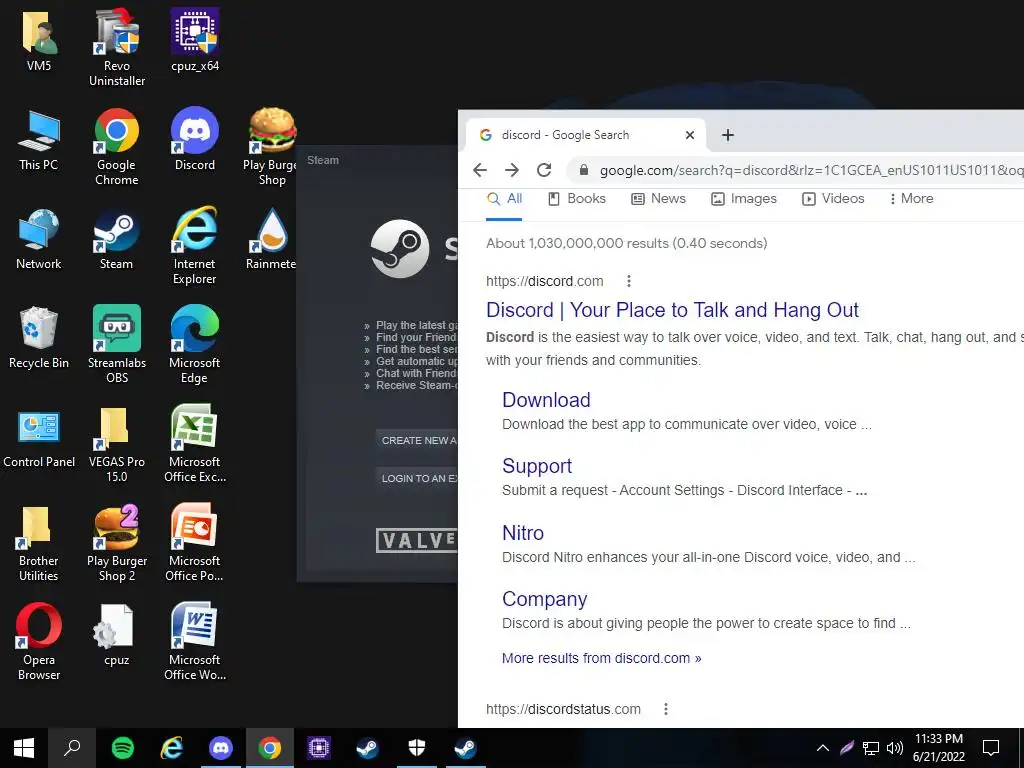The height and width of the screenshot is (768, 1024).
Task: Open the Support sitelink
Action: point(537,466)
